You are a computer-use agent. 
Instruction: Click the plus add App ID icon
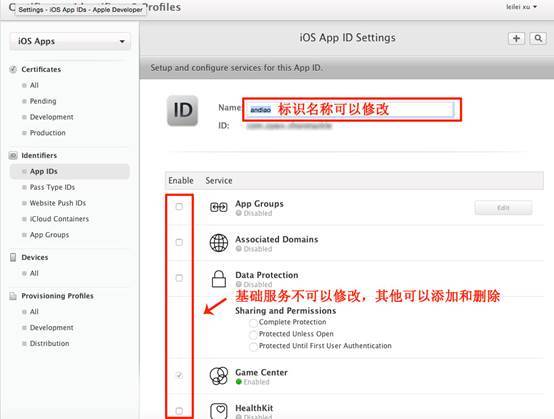pyautogui.click(x=516, y=38)
